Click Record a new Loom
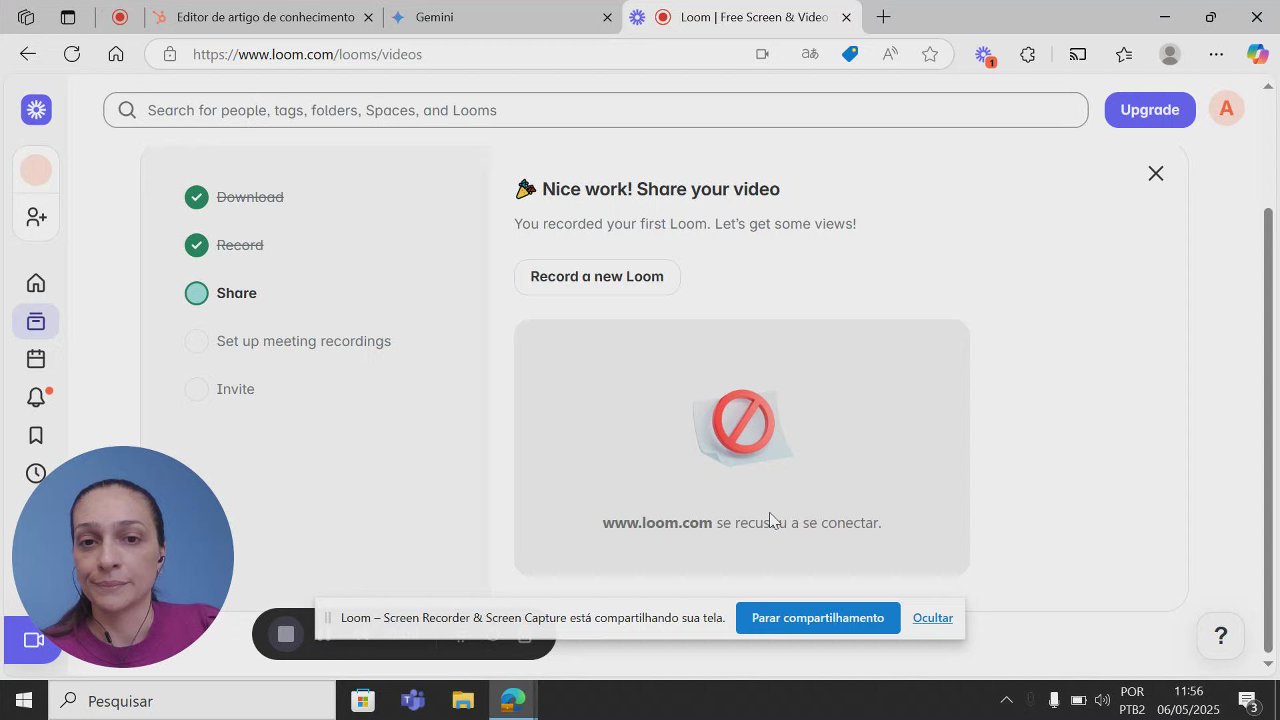 [597, 277]
